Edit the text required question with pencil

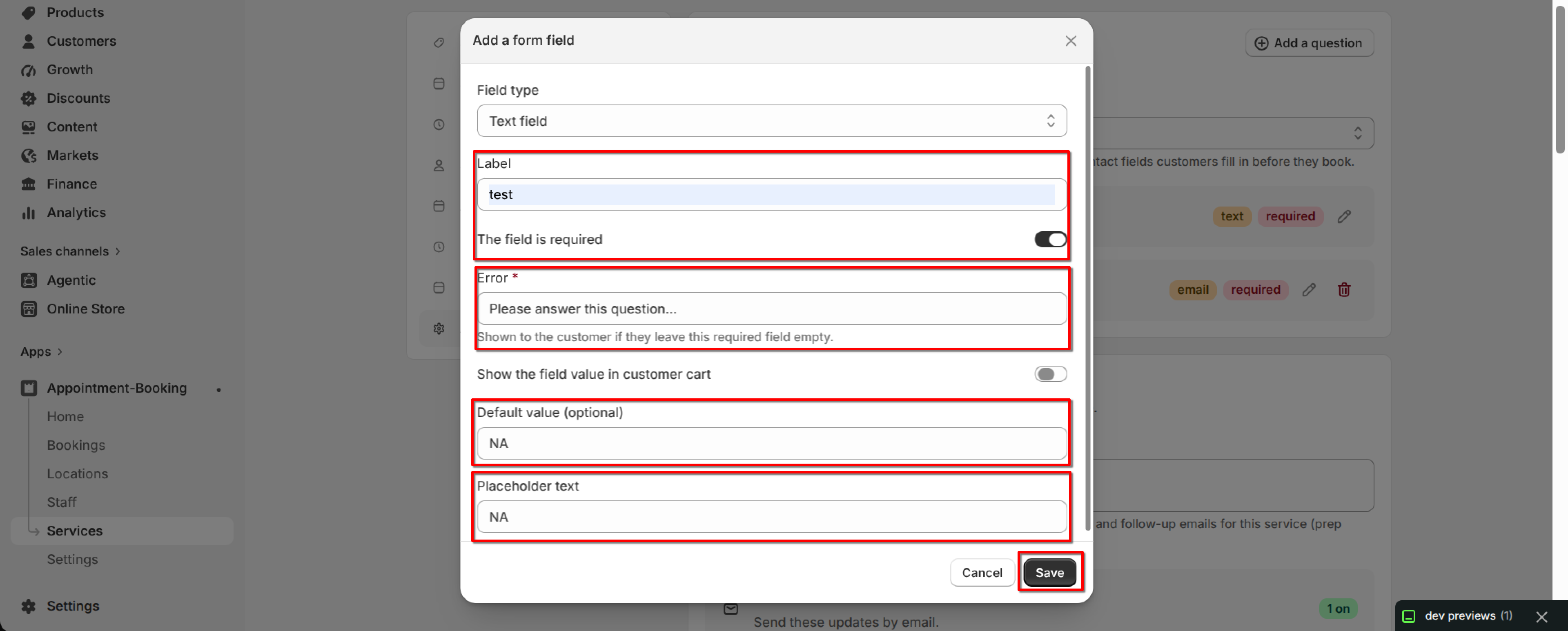(x=1344, y=216)
